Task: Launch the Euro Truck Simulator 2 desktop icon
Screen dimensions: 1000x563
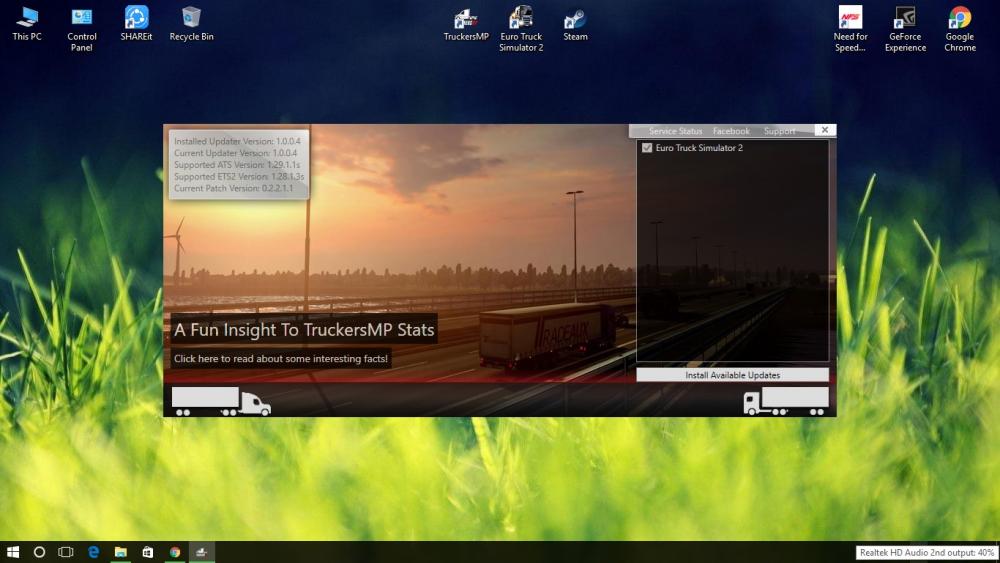Action: pos(520,19)
